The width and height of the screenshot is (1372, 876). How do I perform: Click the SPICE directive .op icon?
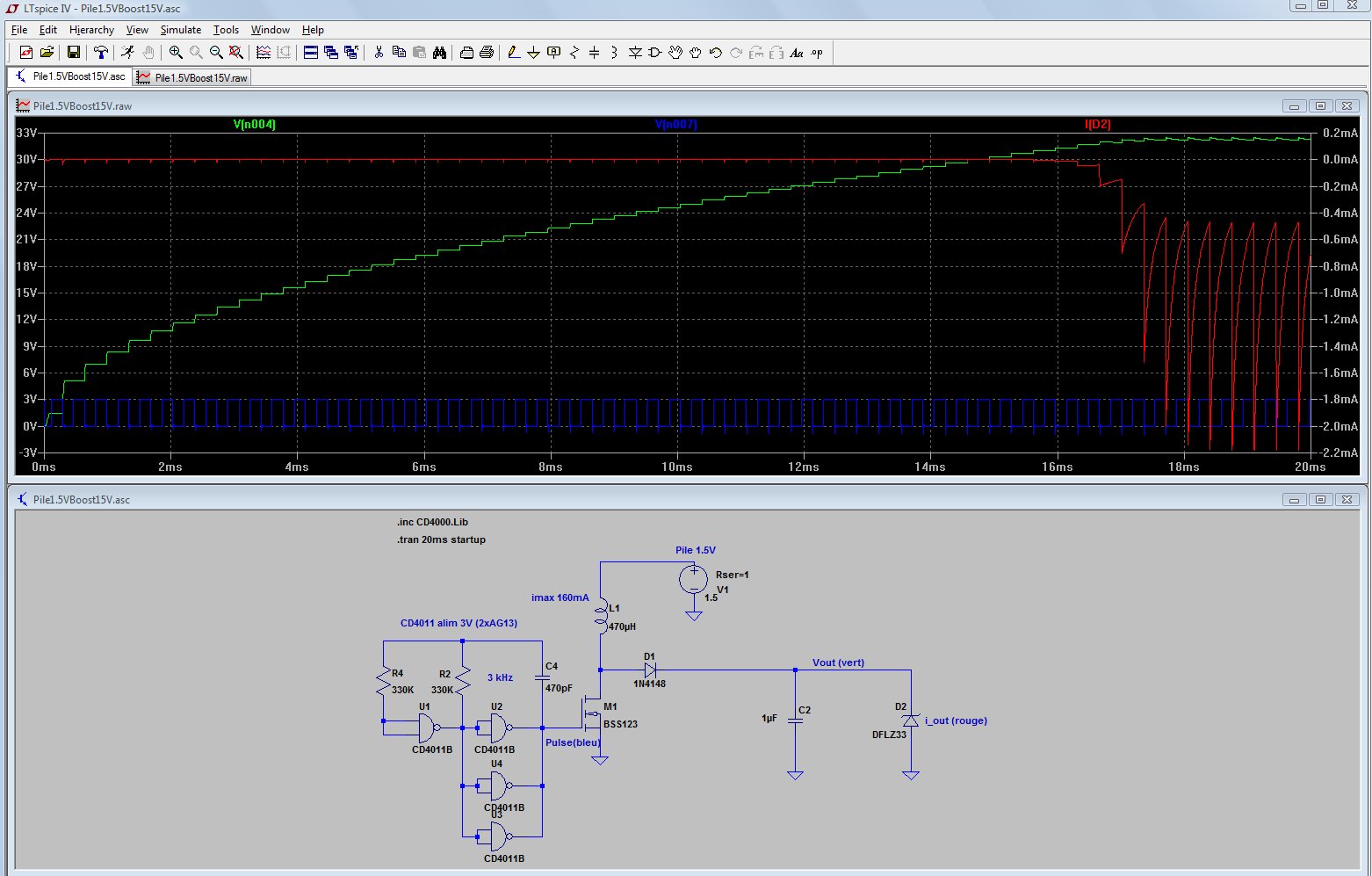coord(817,53)
